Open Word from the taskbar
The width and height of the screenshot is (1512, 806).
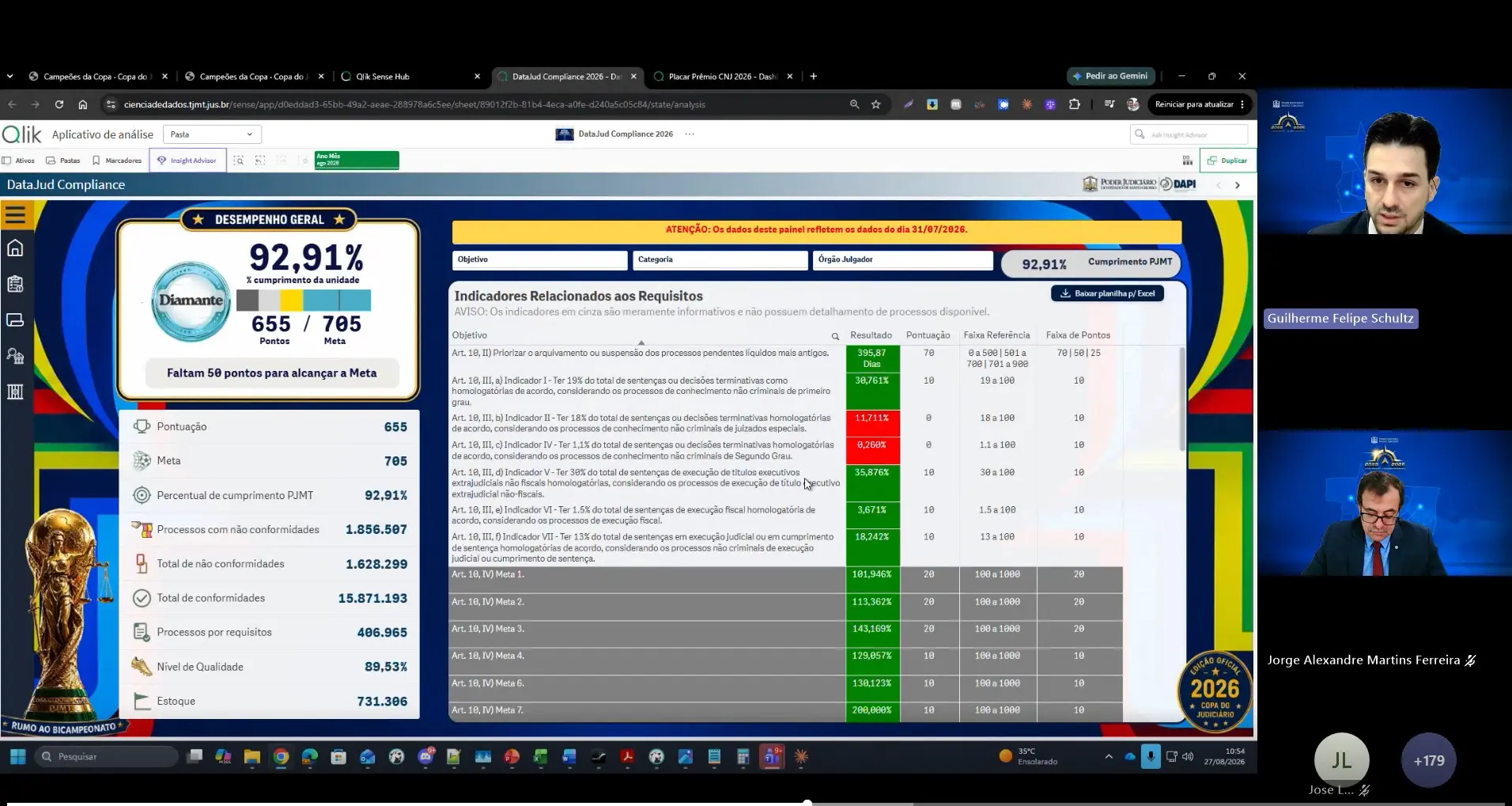(569, 757)
